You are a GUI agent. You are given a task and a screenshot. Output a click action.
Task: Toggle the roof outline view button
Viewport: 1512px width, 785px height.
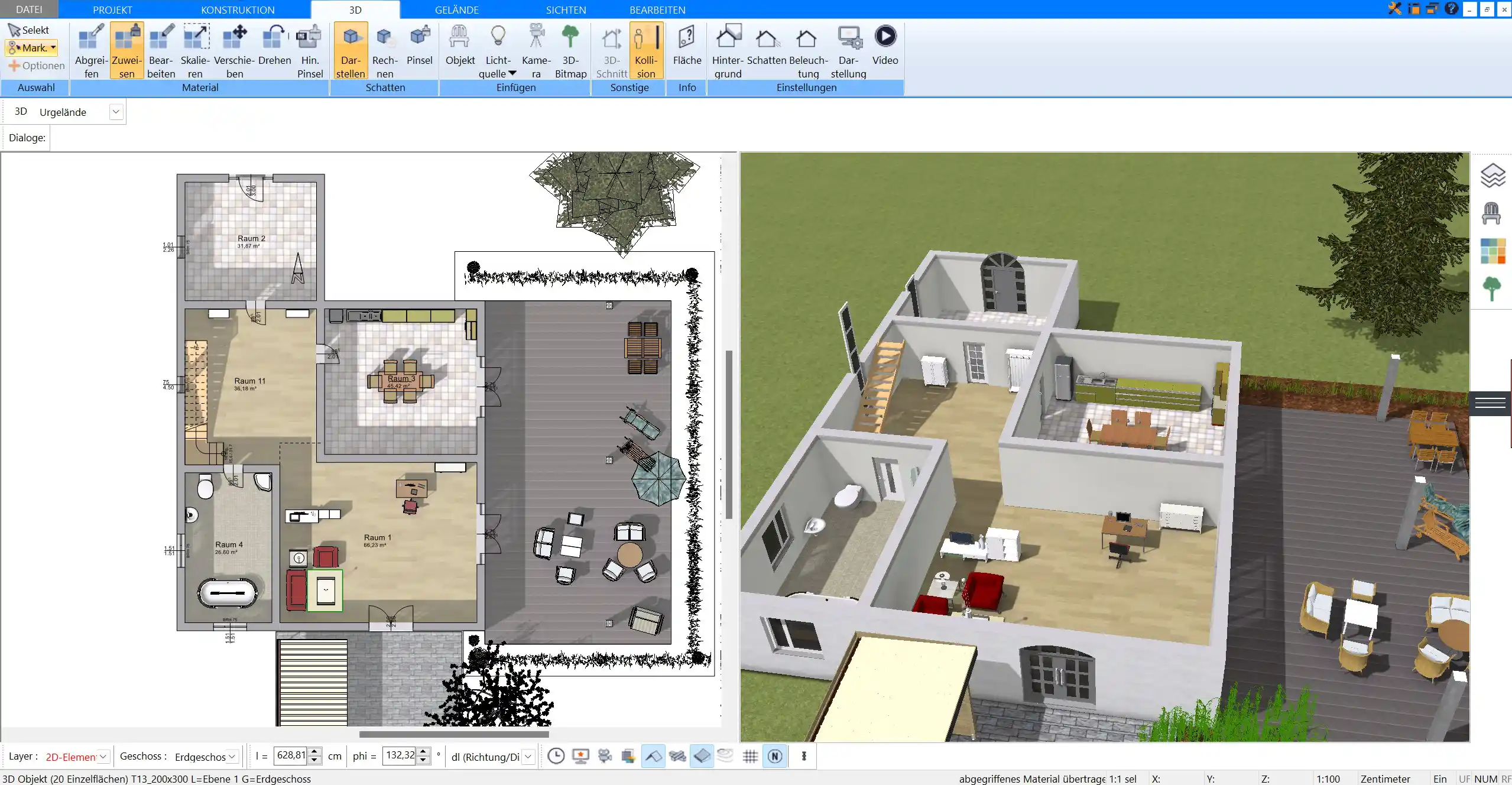pos(653,756)
